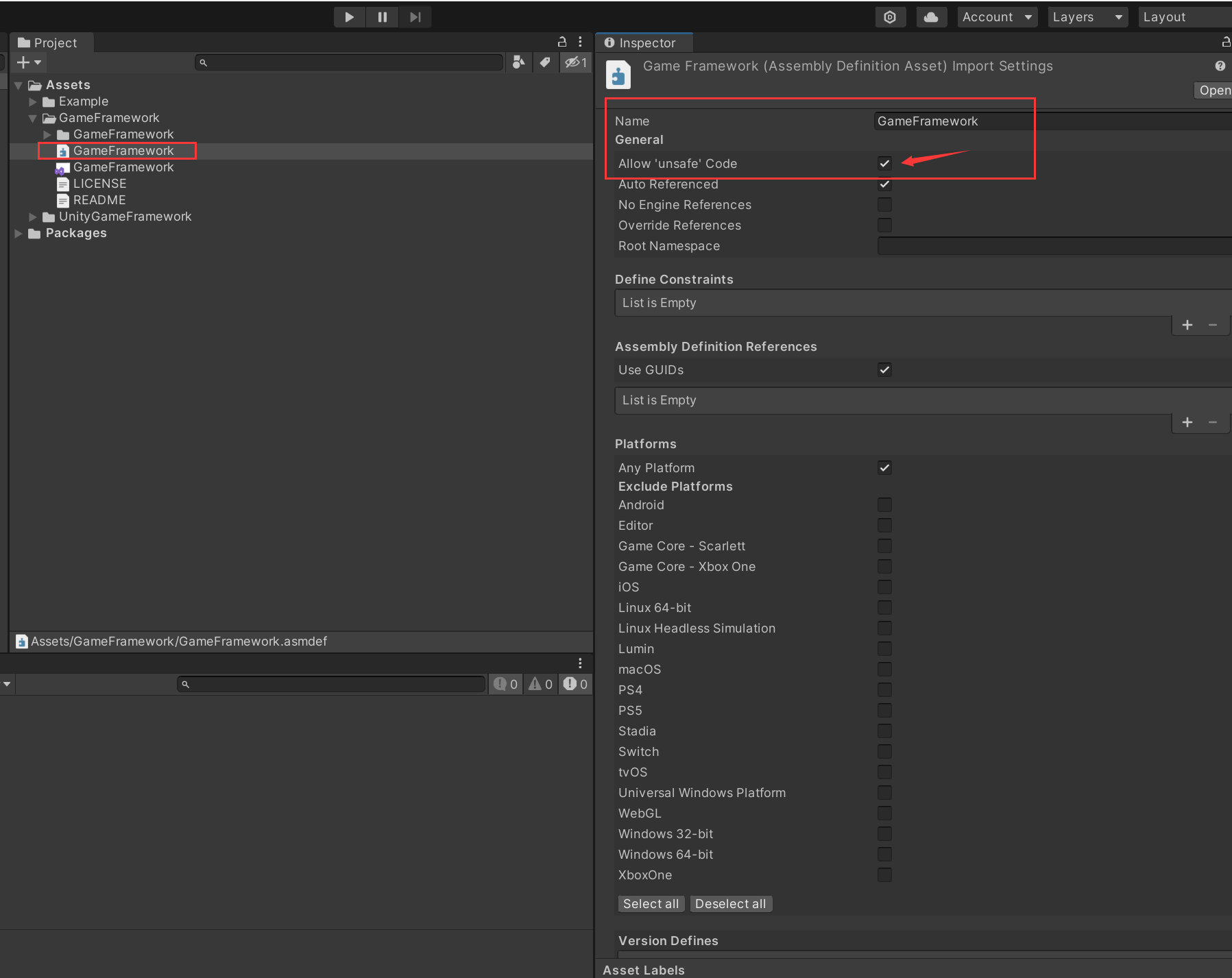
Task: Click the Inspector help icon
Action: 1220,66
